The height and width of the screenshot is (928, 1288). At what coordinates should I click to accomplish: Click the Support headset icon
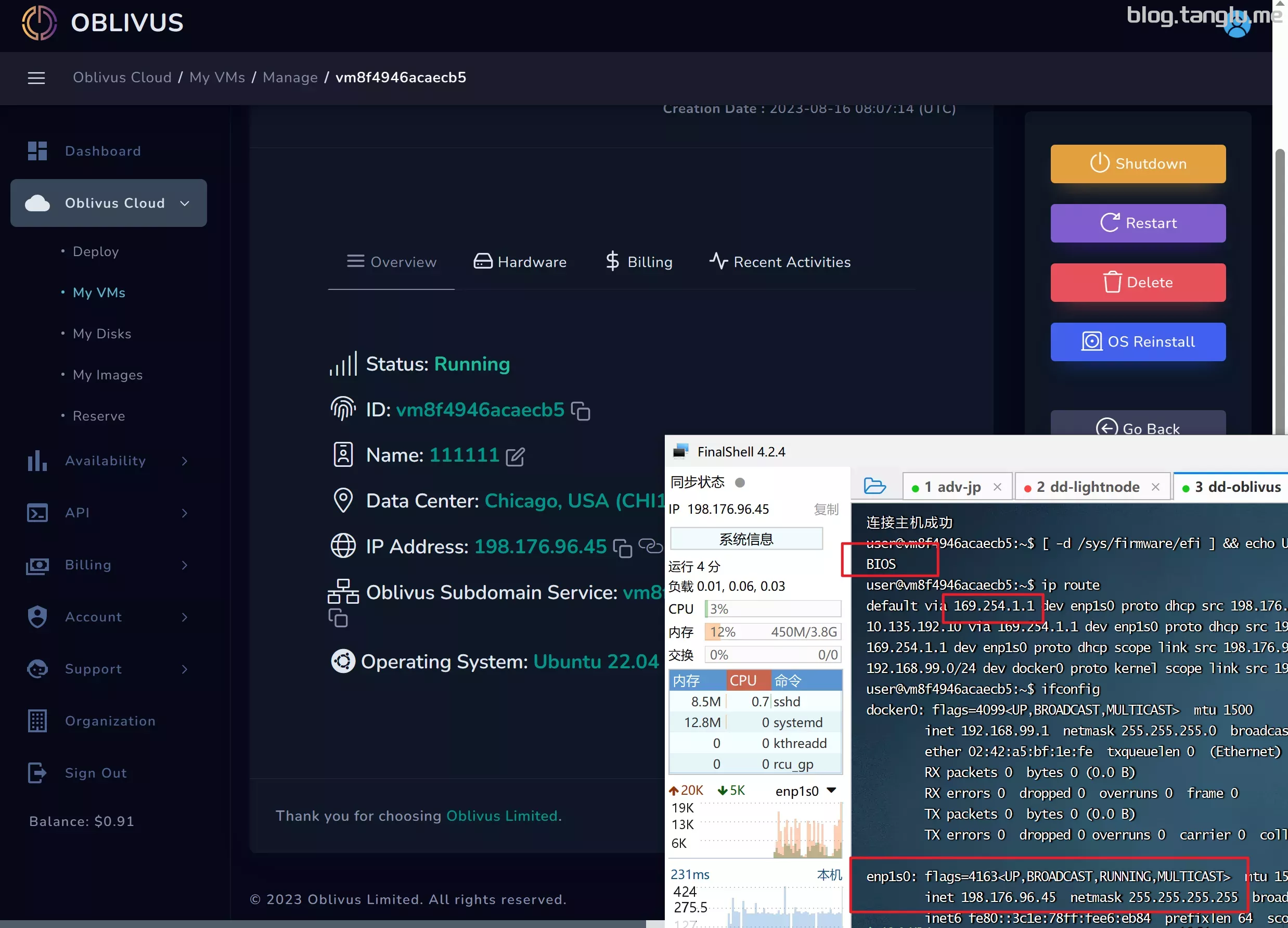[37, 669]
